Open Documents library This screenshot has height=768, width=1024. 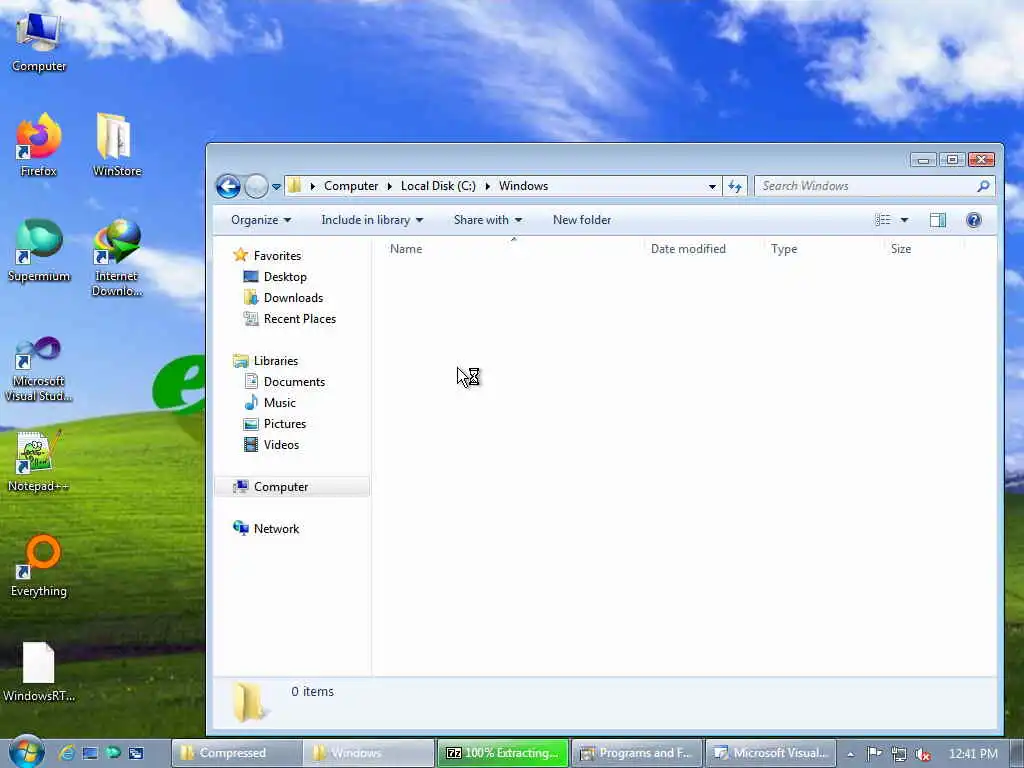tap(284, 381)
